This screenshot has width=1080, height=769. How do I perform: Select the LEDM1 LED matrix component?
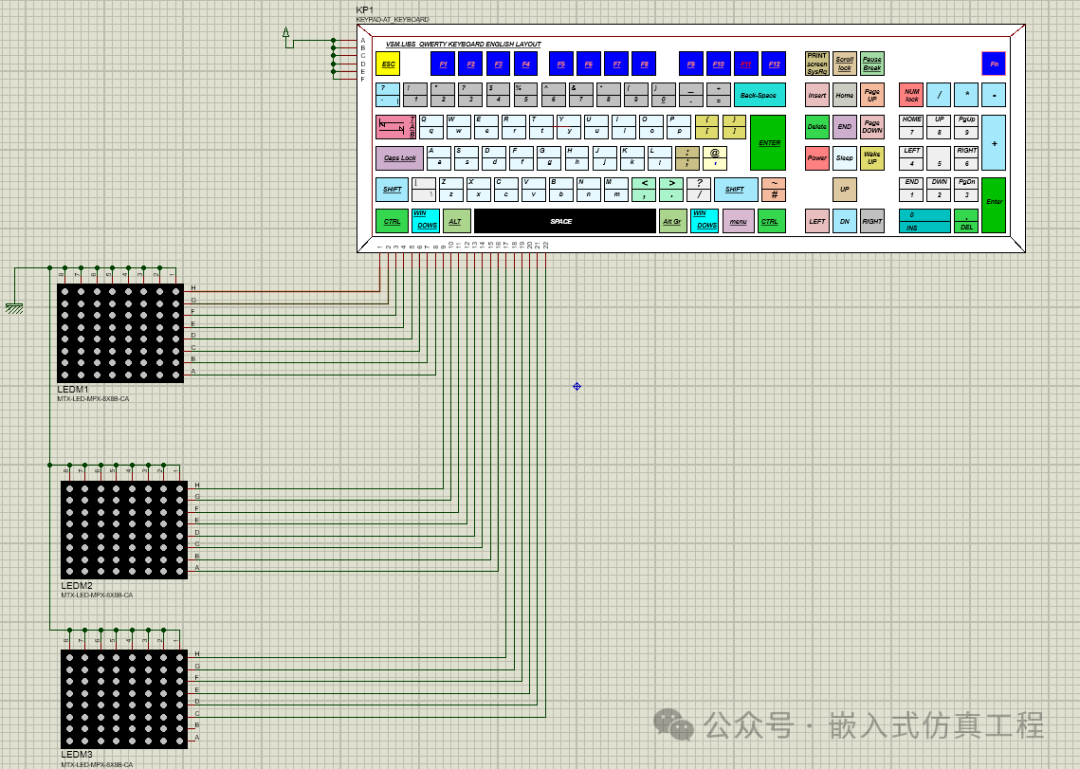[120, 333]
